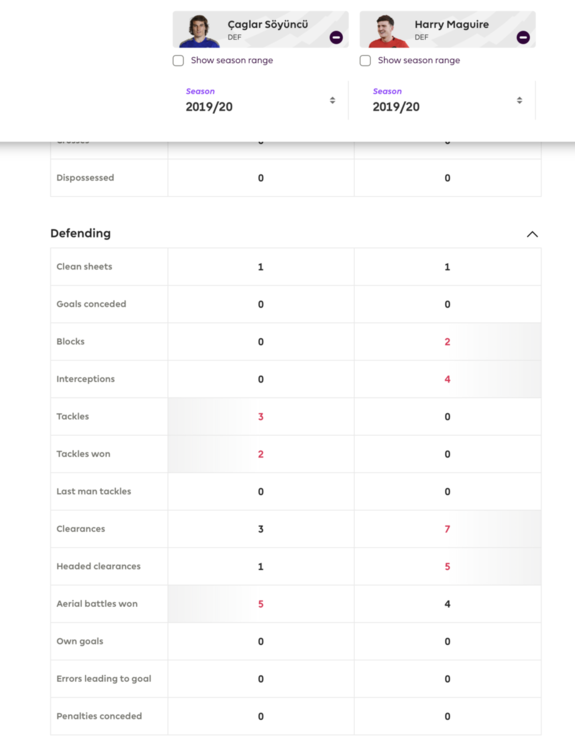Select the Çaglar Söyüncü name
This screenshot has height=750, width=575.
[x=268, y=24]
